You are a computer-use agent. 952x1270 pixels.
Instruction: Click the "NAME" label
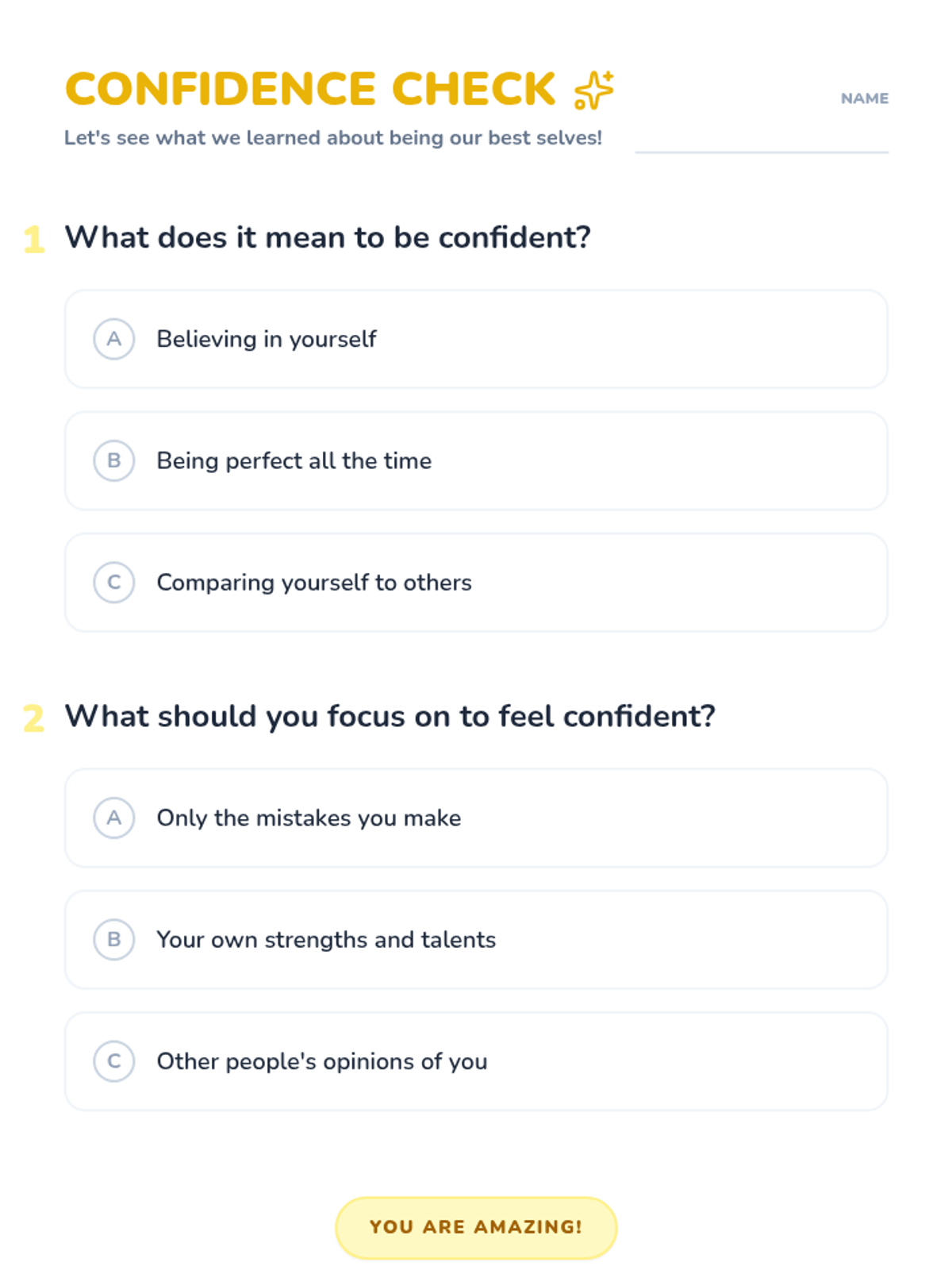pos(864,98)
